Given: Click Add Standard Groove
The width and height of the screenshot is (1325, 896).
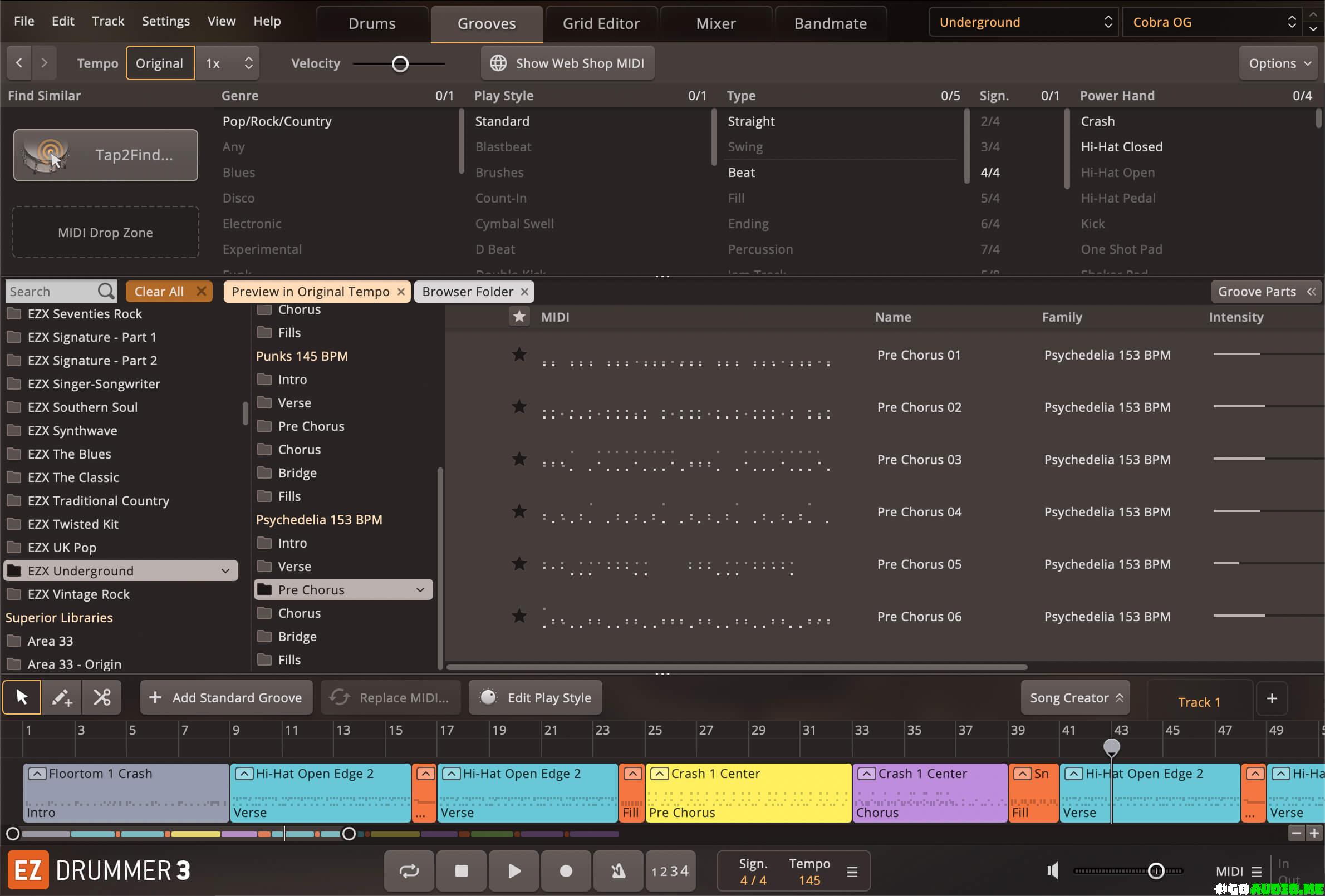Looking at the screenshot, I should coord(226,698).
